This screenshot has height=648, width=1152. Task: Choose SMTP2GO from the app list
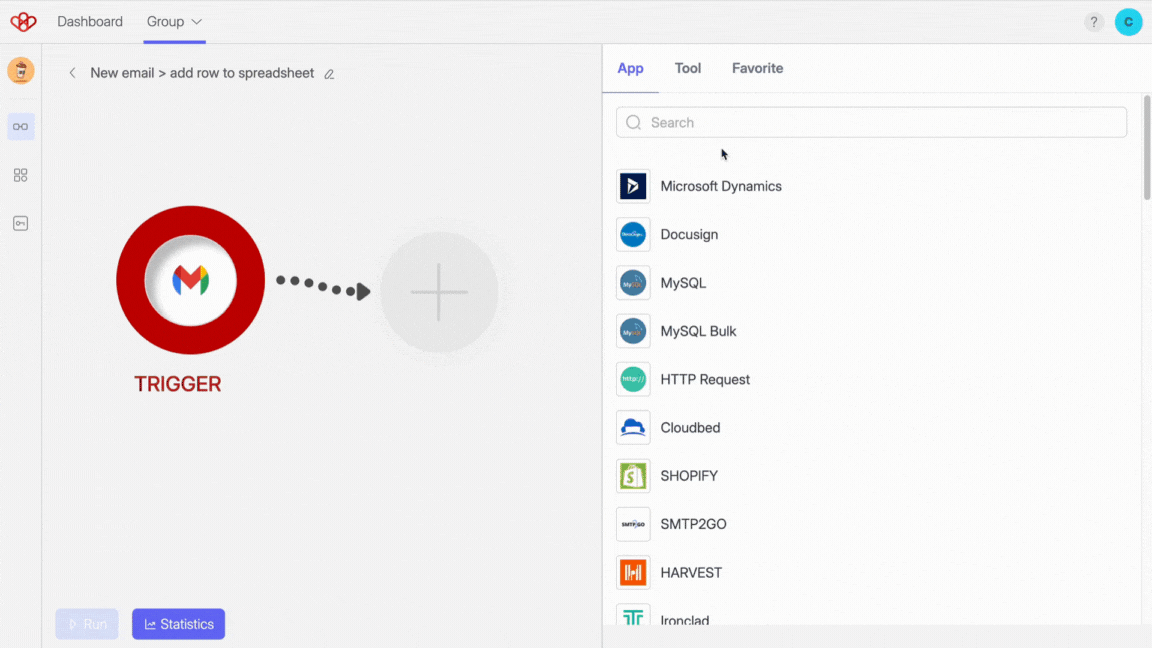coord(694,525)
